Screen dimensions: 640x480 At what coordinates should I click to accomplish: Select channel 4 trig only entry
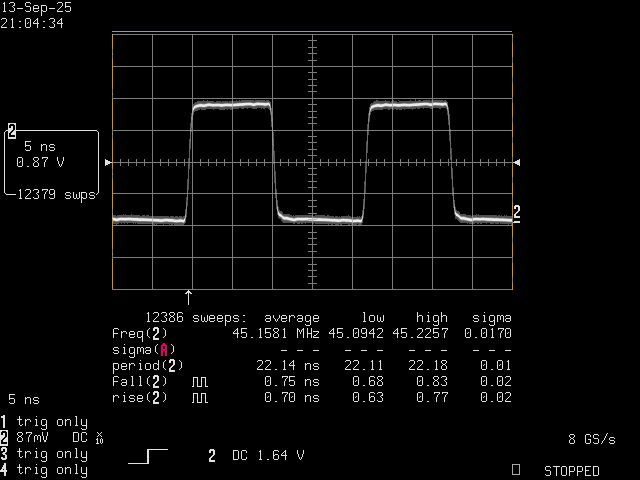click(45, 470)
